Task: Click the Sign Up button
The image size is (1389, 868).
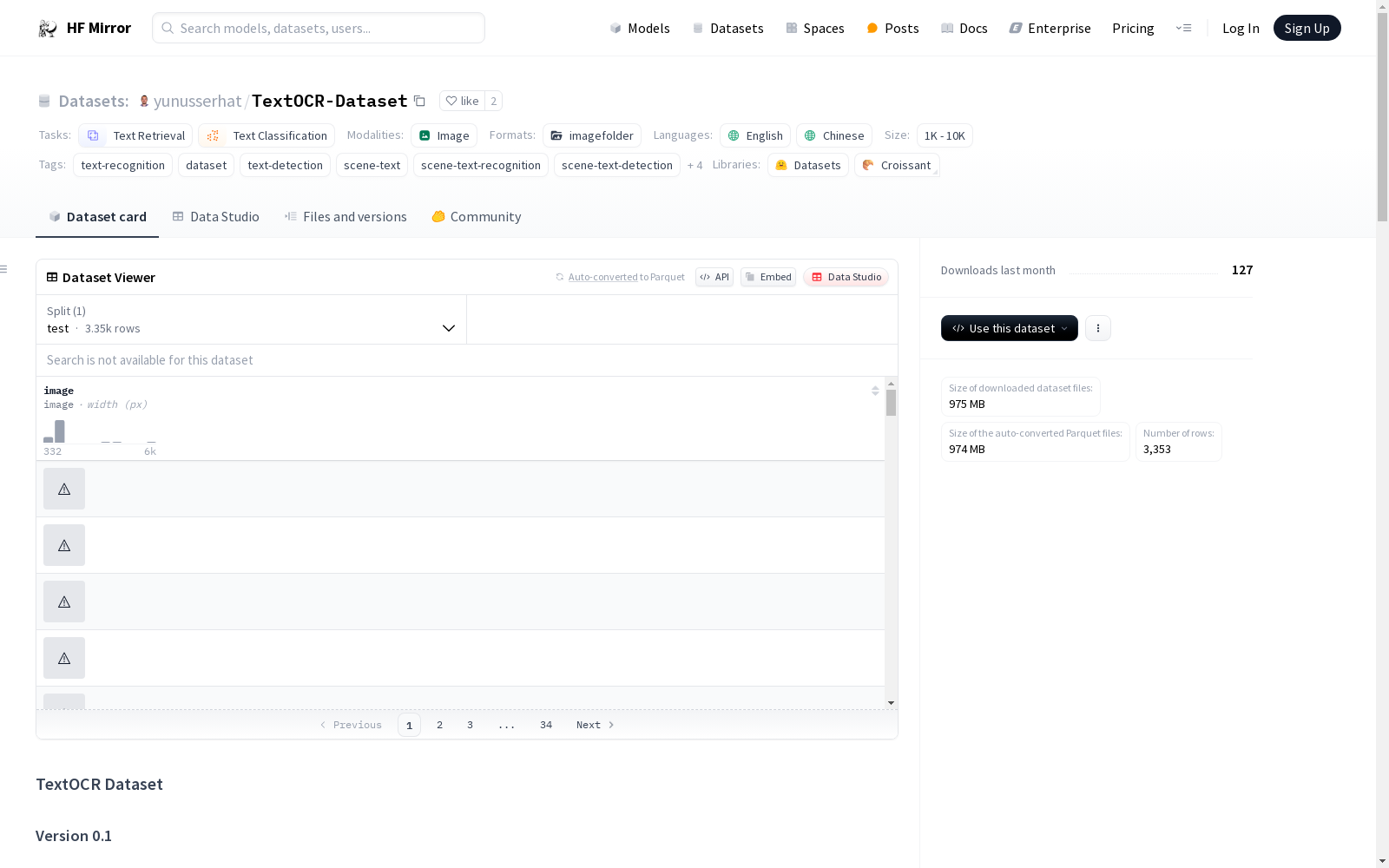Action: click(x=1307, y=28)
